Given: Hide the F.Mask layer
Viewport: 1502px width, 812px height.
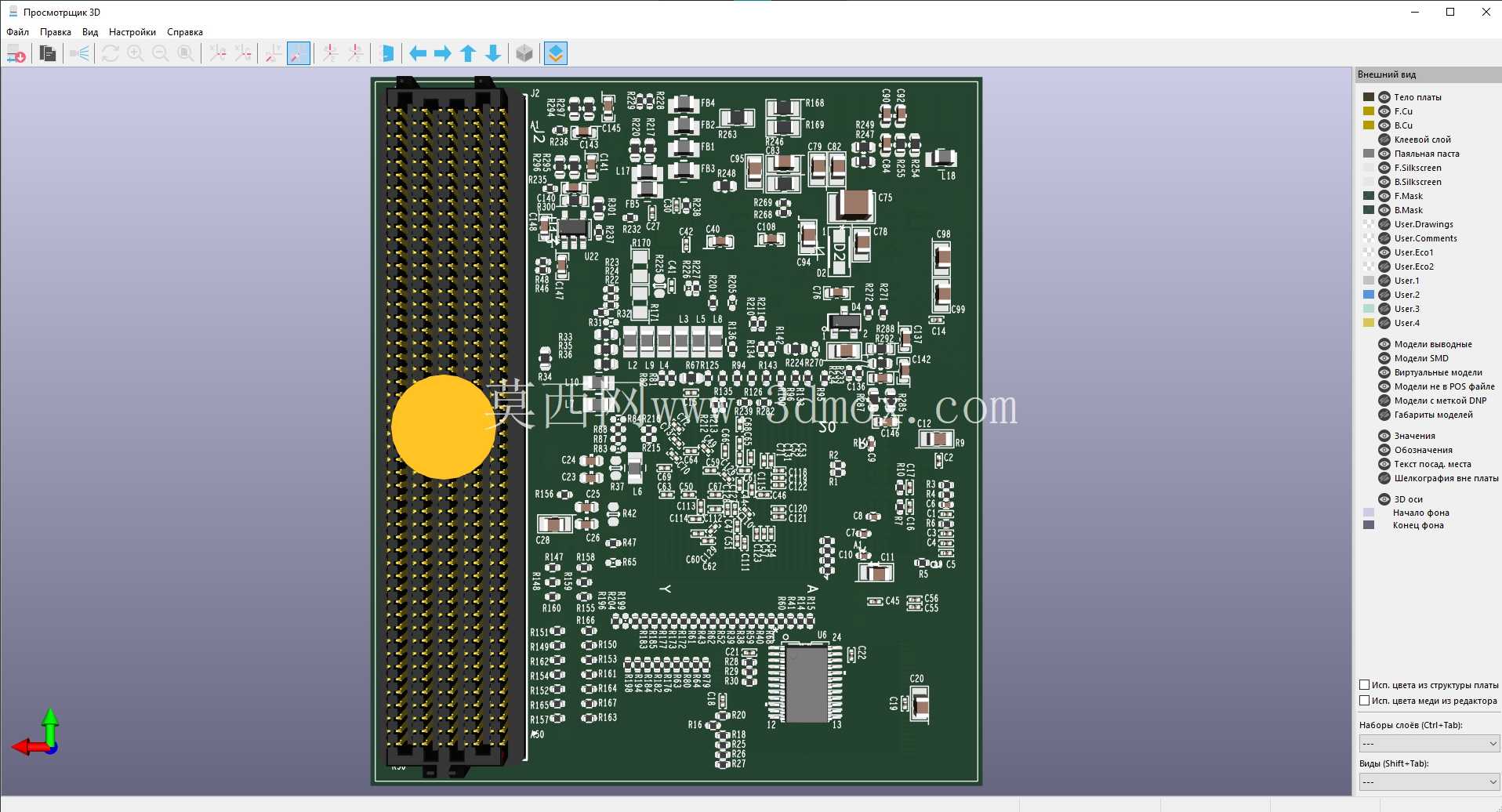Looking at the screenshot, I should [1384, 196].
